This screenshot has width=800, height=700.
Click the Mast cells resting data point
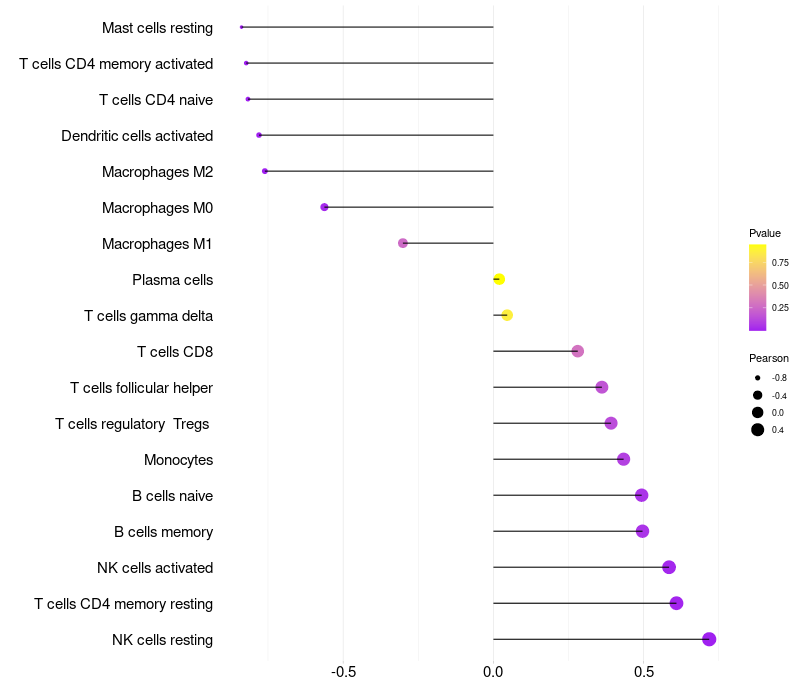[242, 27]
